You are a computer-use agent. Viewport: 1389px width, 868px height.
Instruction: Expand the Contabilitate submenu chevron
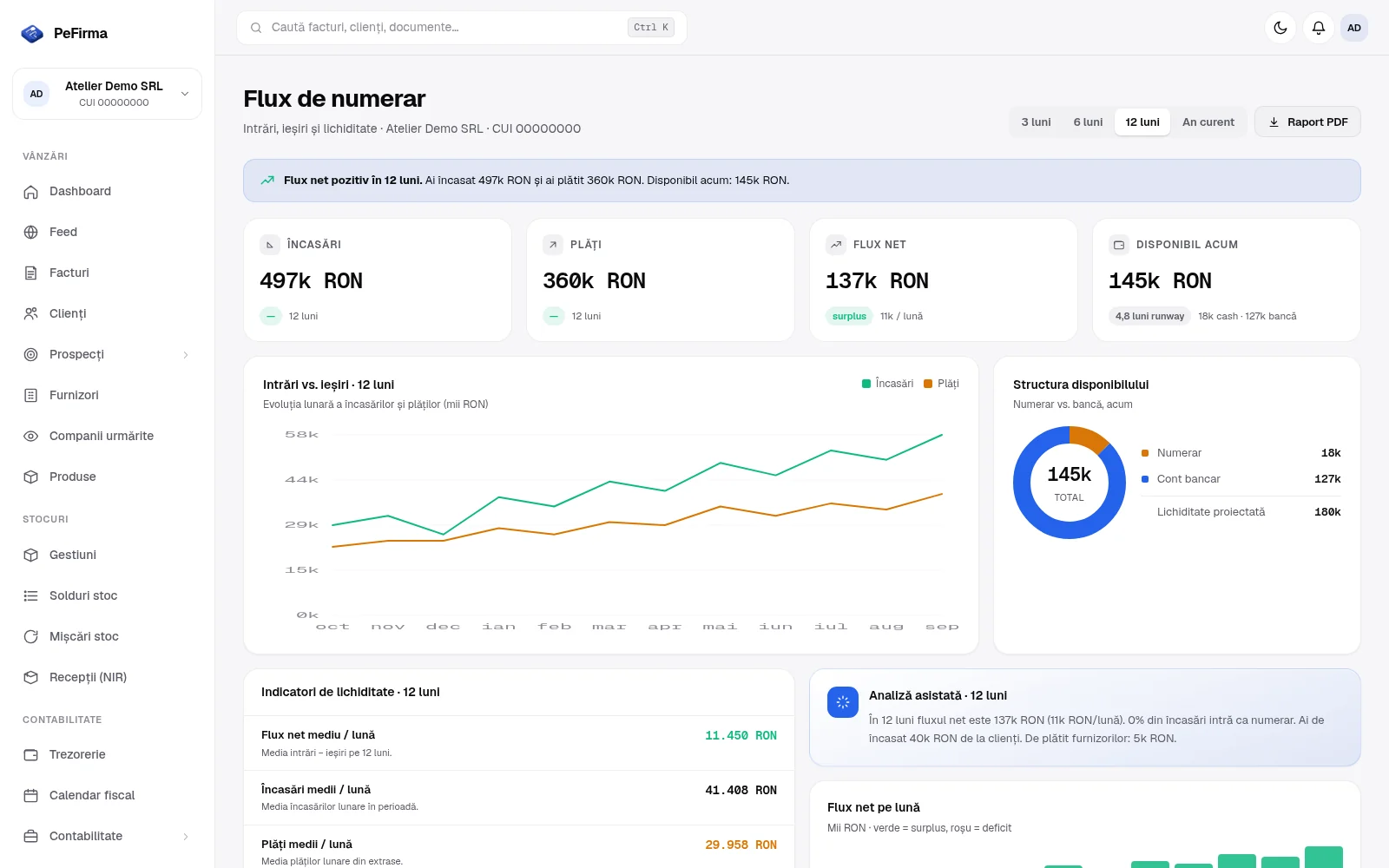tap(186, 837)
